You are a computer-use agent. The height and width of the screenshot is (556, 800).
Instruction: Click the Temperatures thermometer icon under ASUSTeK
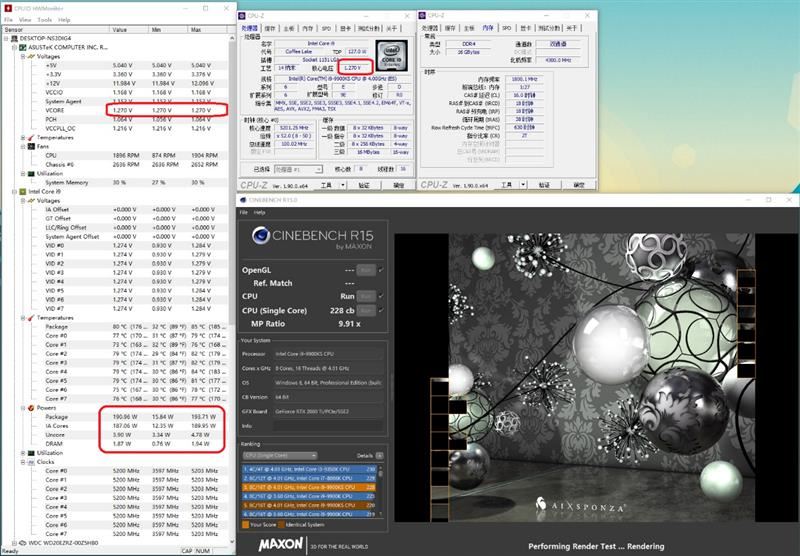tap(31, 138)
